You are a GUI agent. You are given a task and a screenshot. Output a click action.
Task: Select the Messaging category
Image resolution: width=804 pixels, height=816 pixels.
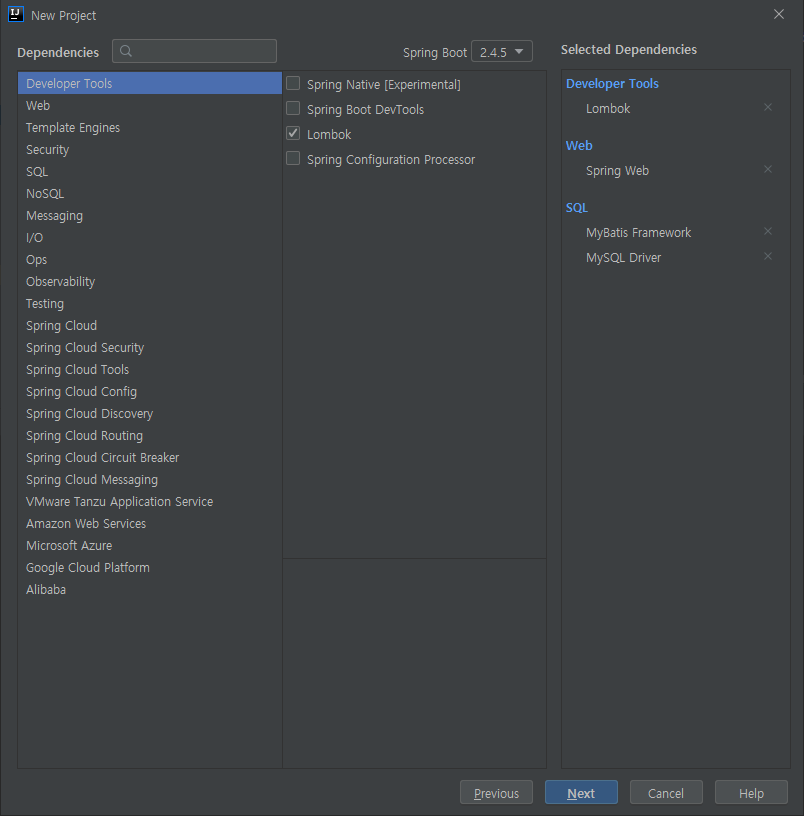(150, 215)
